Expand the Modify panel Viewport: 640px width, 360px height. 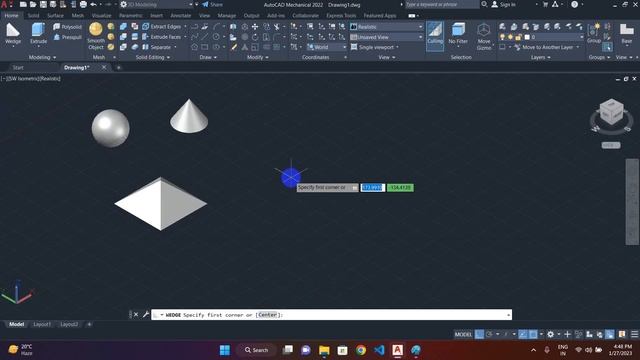pos(258,57)
